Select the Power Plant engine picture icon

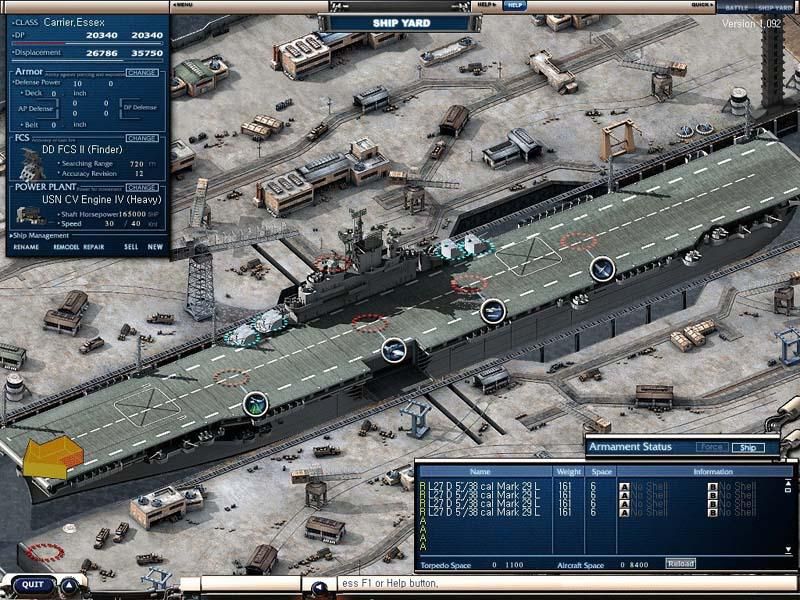pyautogui.click(x=30, y=214)
